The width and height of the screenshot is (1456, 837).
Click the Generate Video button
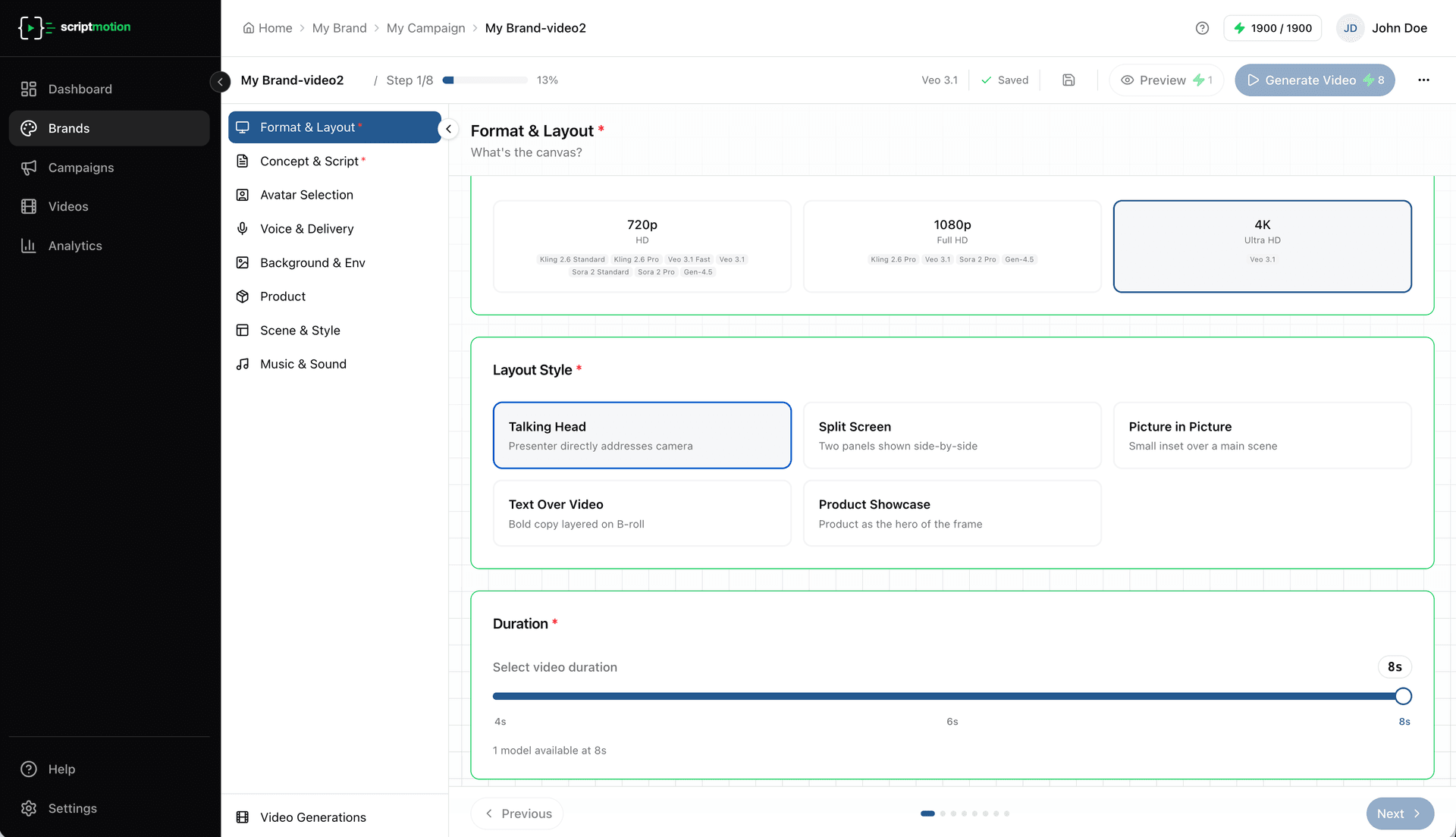click(x=1314, y=80)
